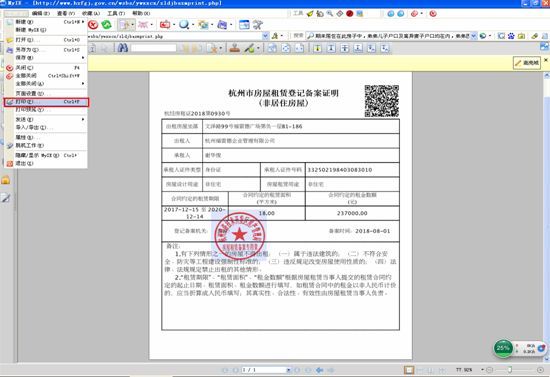550x377 pixels.
Task: Select 导入/导出 menu entry
Action: pos(46,128)
